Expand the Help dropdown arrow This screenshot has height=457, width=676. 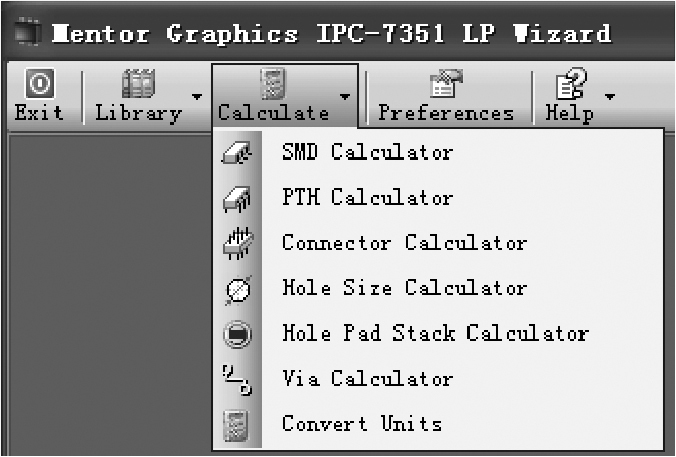tap(609, 96)
